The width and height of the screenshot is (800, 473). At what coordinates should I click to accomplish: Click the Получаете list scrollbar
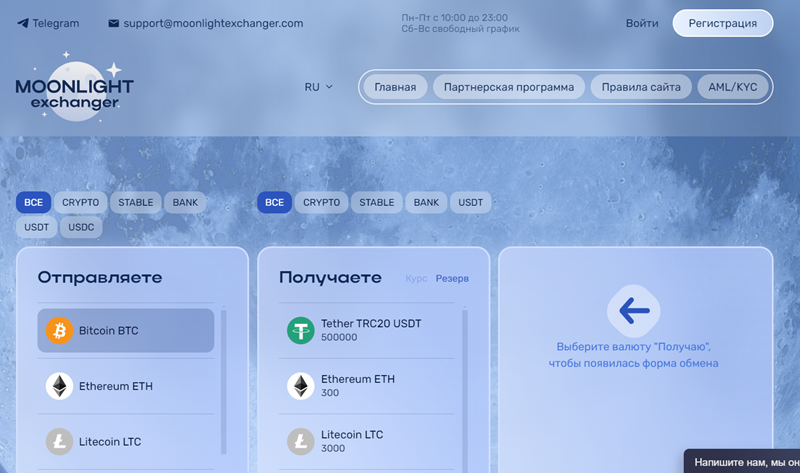pyautogui.click(x=465, y=390)
